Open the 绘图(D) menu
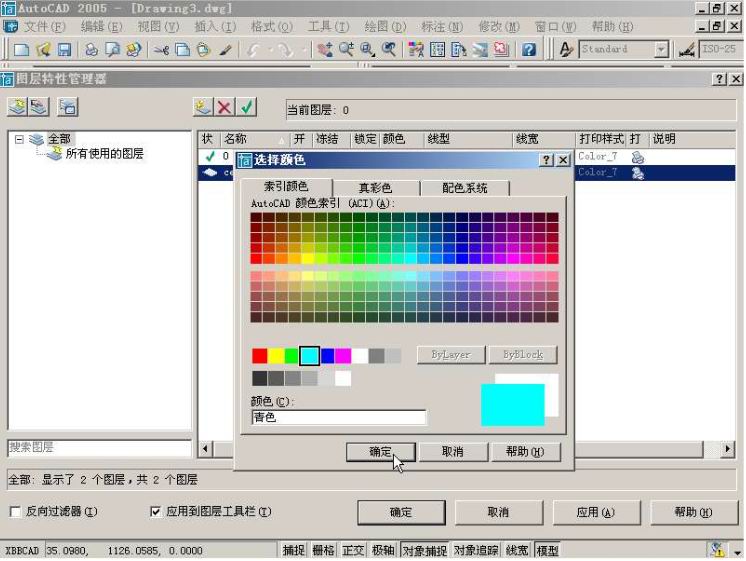This screenshot has height=561, width=746. coord(385,27)
